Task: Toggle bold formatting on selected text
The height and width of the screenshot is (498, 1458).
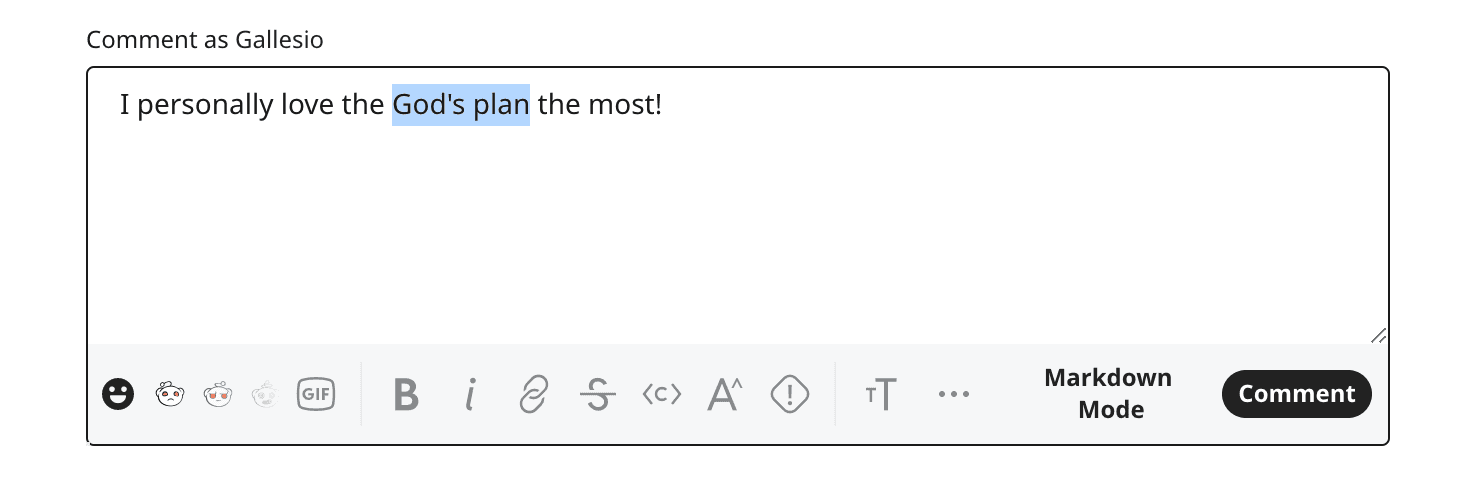Action: tap(405, 394)
